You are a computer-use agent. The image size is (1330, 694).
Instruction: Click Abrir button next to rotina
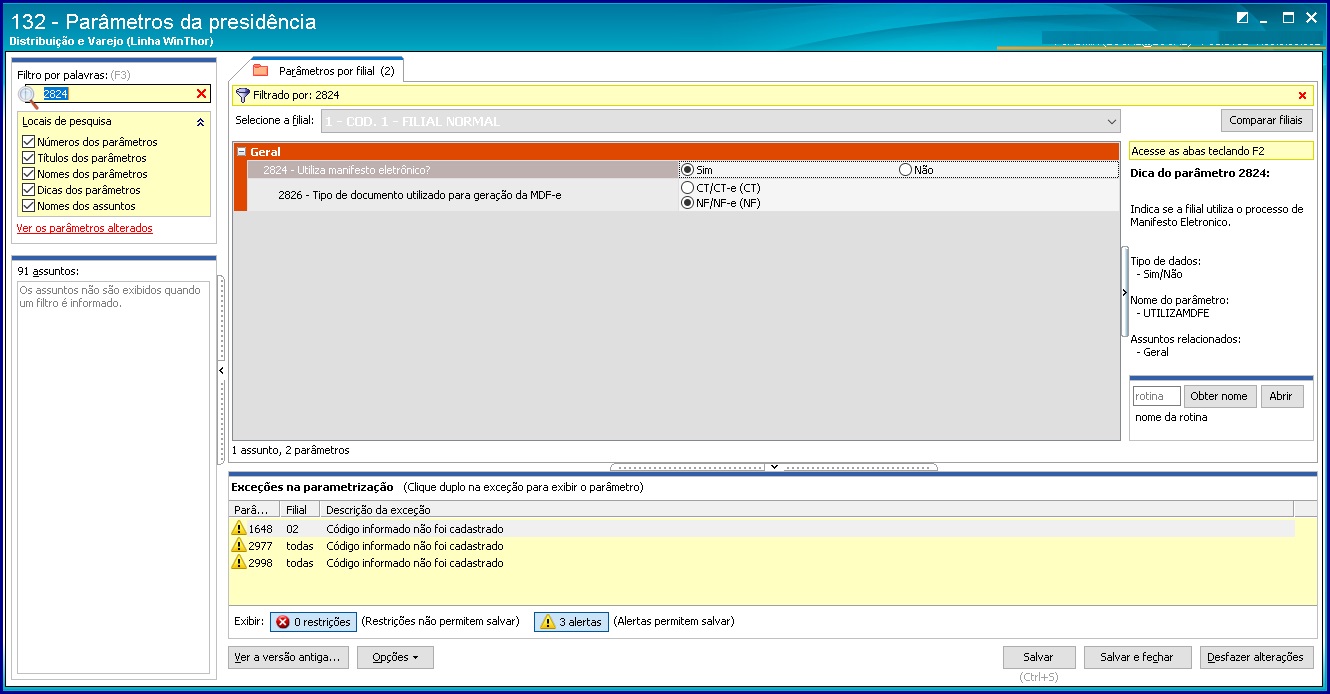click(1282, 396)
